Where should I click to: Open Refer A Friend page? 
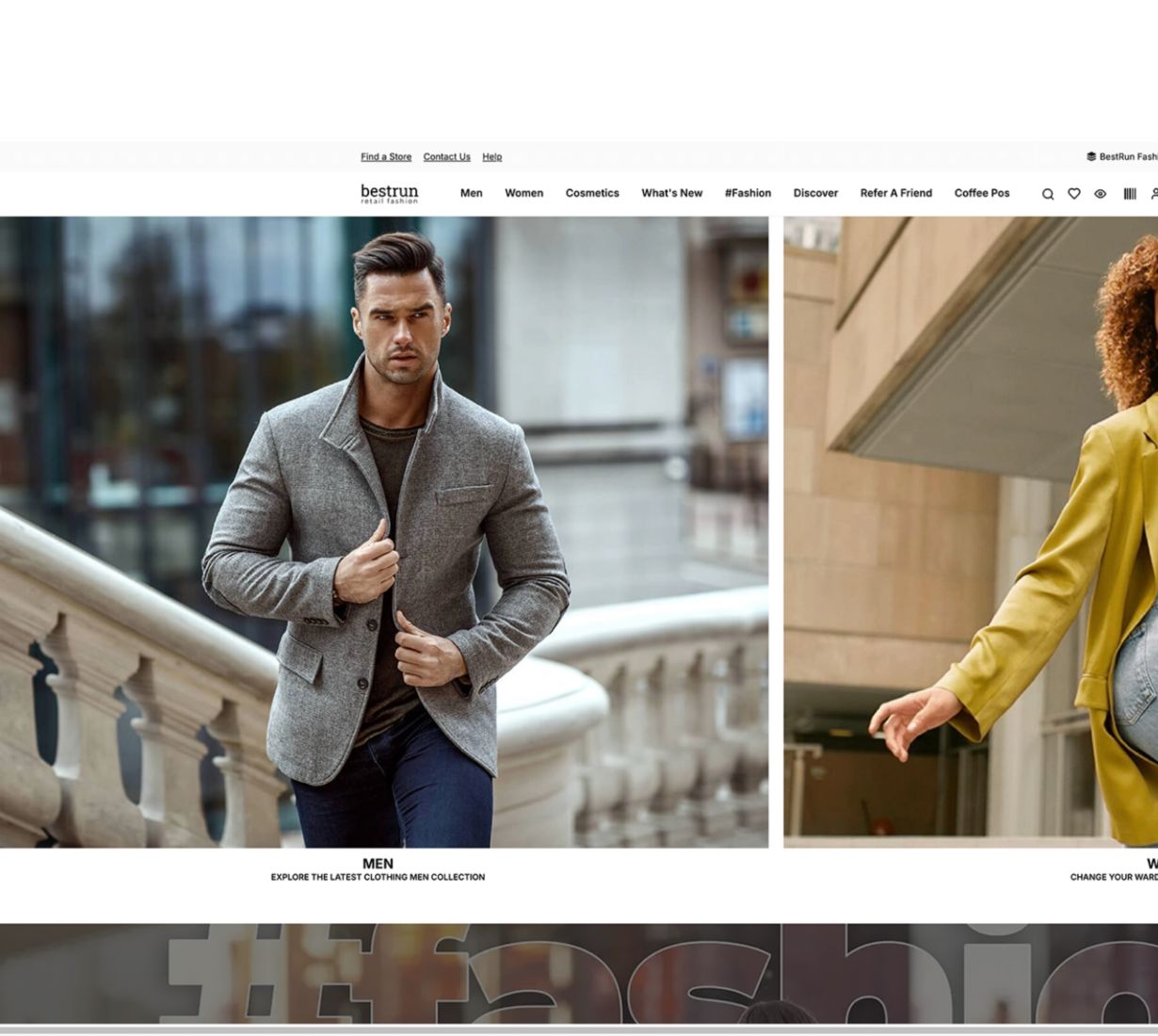click(x=896, y=193)
